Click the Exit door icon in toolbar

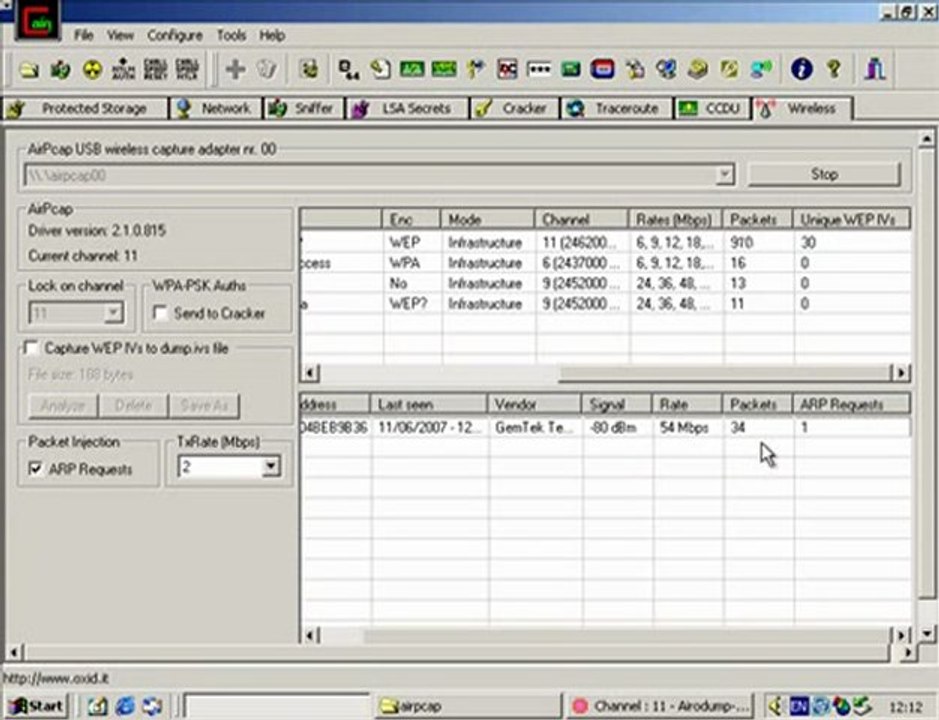(874, 69)
